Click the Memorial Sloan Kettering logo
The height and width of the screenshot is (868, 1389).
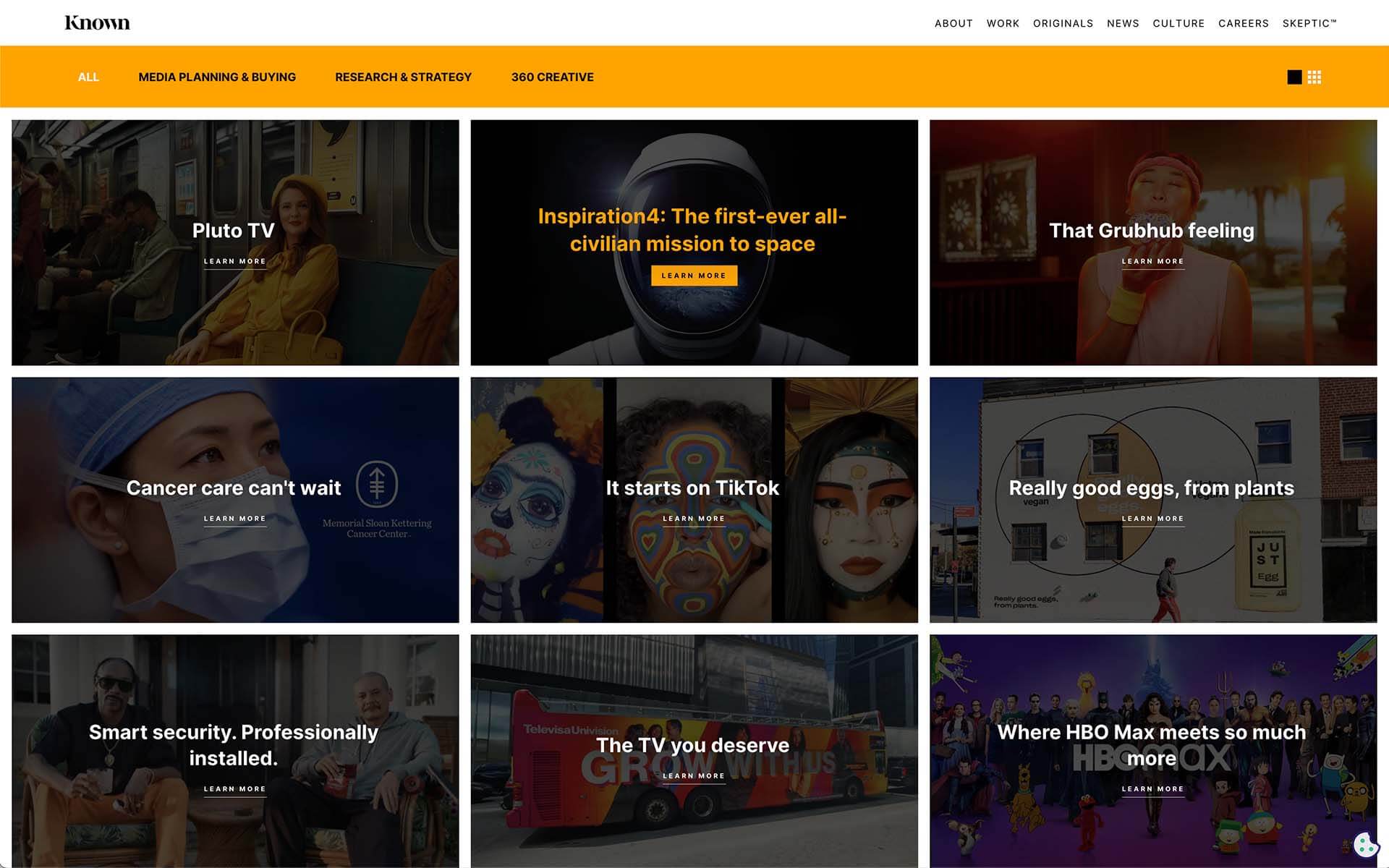377,499
